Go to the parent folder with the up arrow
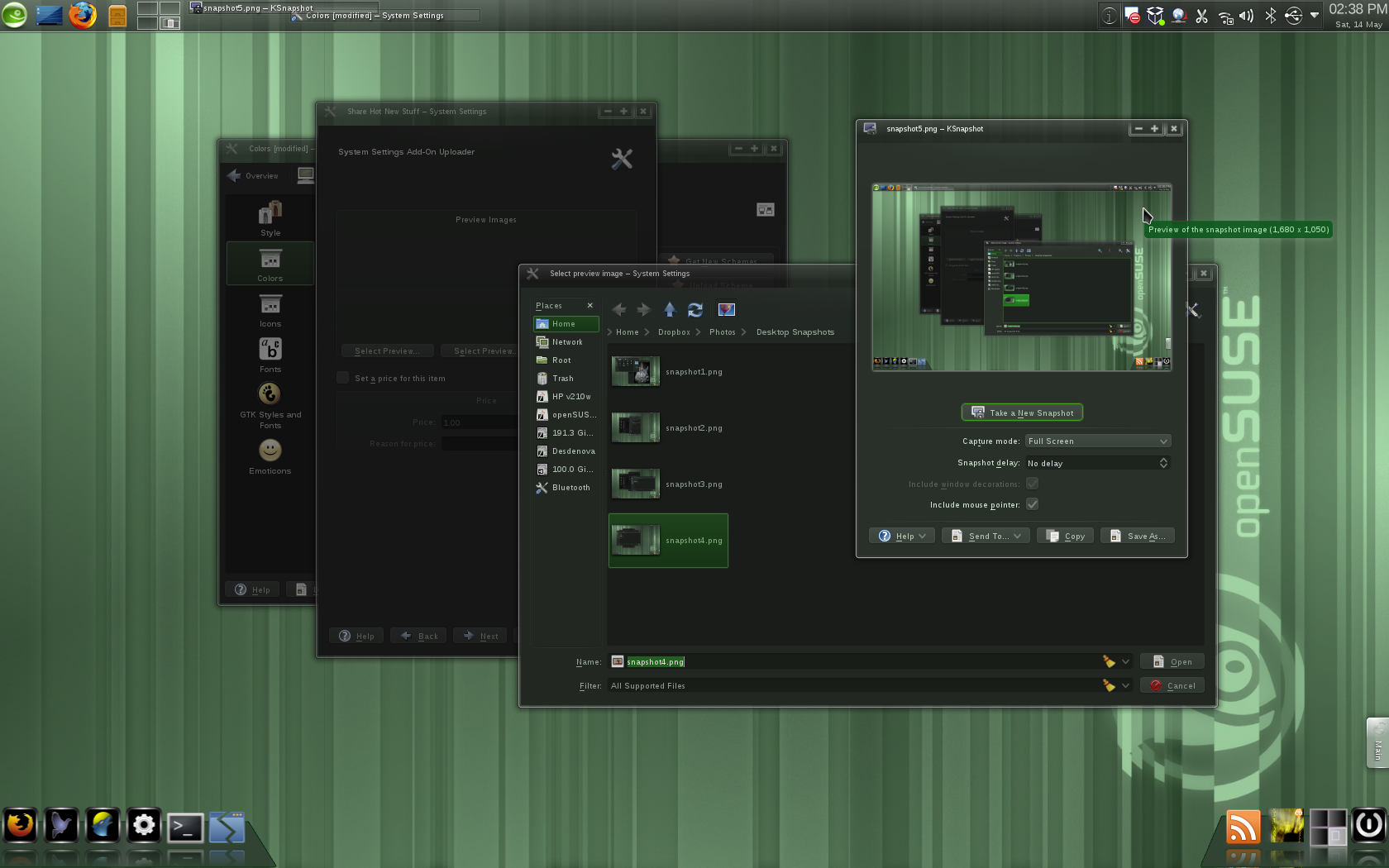 click(x=670, y=310)
